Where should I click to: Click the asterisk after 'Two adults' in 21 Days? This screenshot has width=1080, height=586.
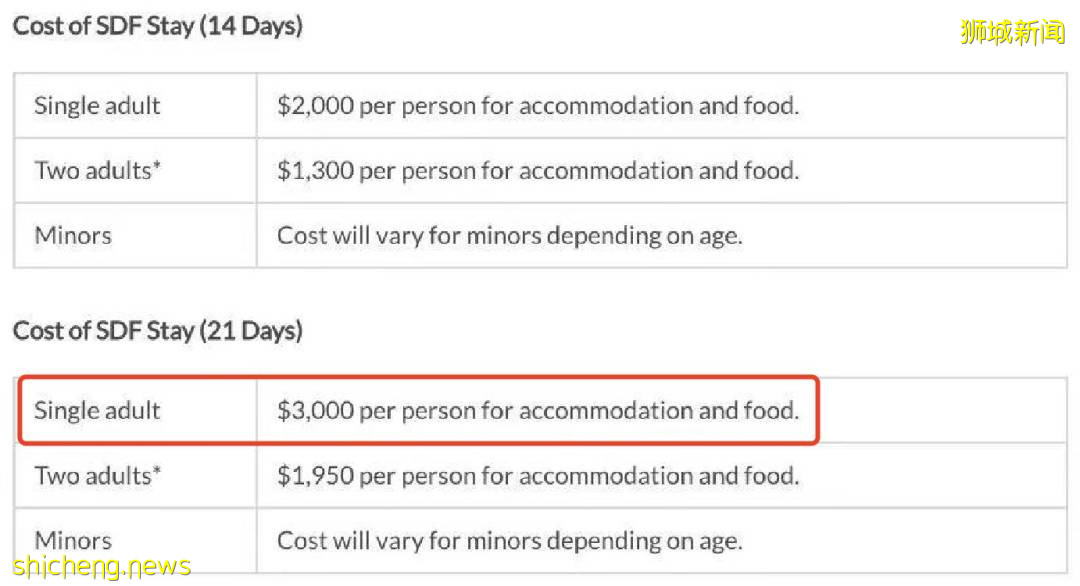click(156, 470)
